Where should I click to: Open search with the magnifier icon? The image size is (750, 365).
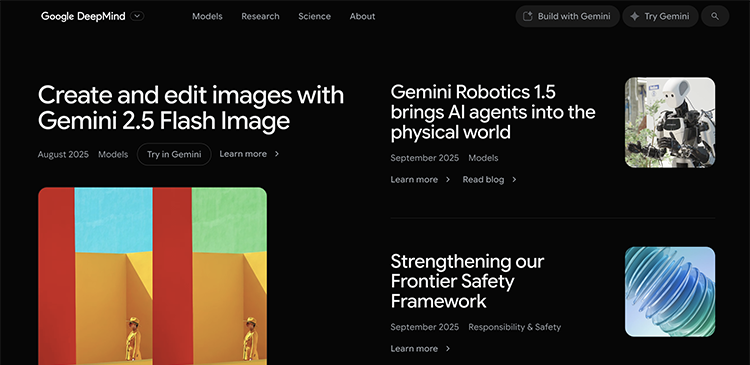[x=715, y=16]
